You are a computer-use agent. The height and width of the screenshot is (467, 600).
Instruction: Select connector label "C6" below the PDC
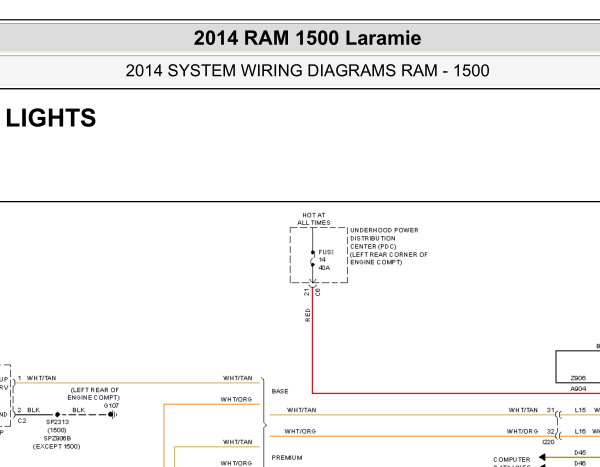click(318, 292)
